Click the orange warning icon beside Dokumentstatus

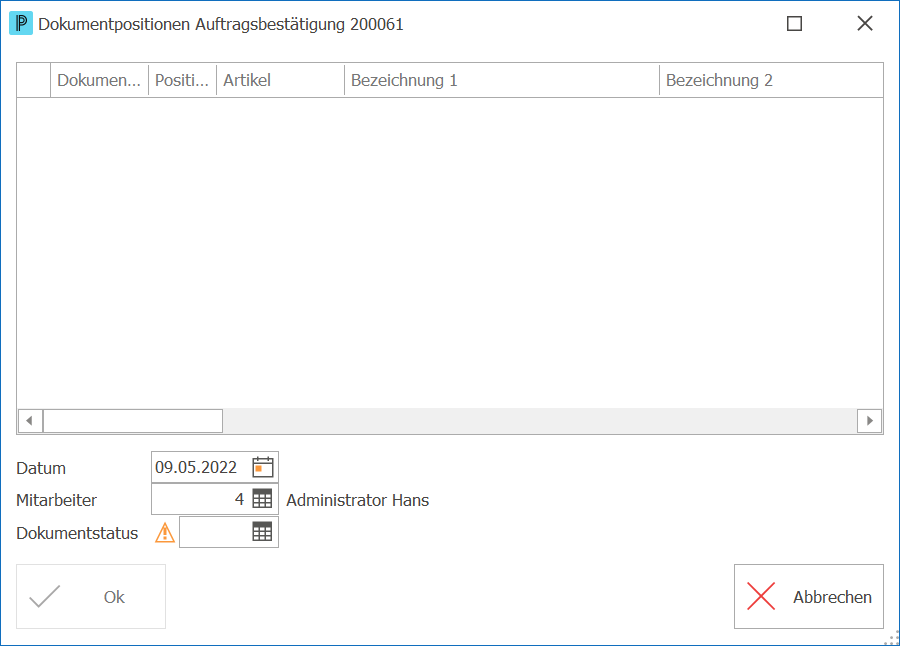tap(165, 533)
